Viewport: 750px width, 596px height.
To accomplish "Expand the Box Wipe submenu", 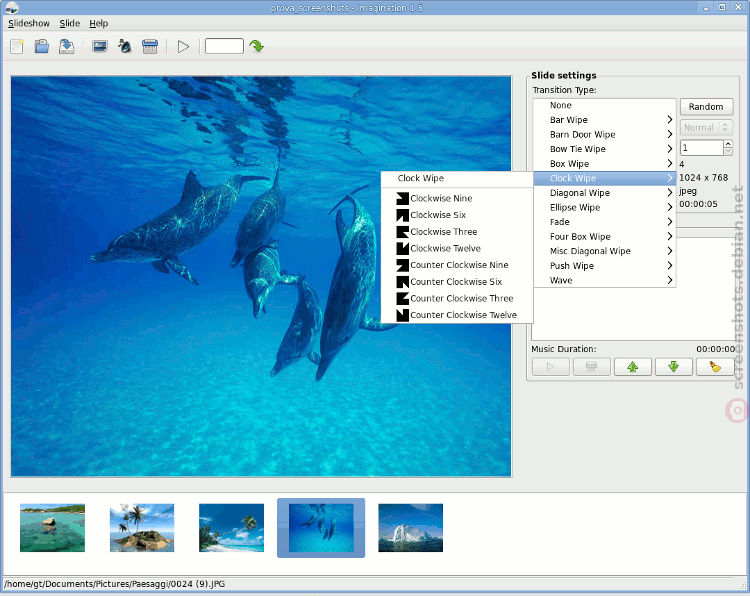I will pyautogui.click(x=604, y=164).
